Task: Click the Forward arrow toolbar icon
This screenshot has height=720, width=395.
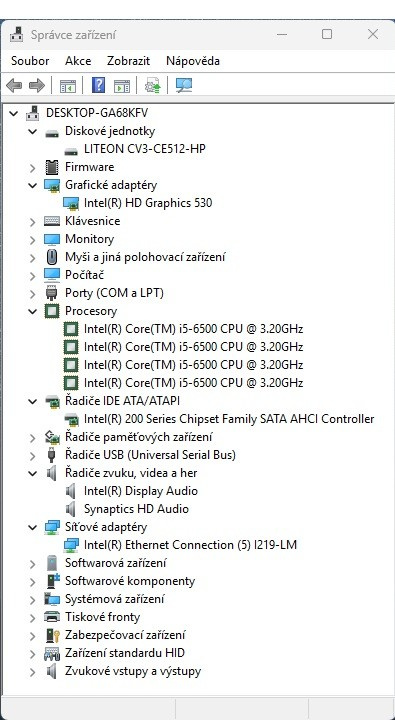Action: [36, 85]
